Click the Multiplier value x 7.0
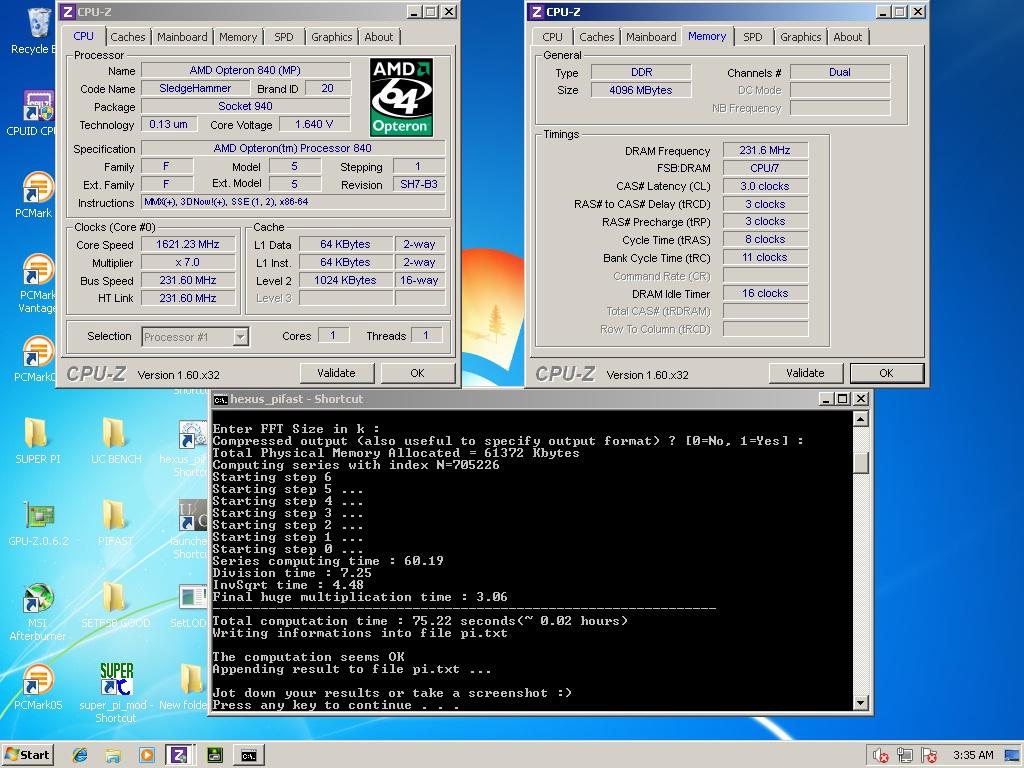This screenshot has width=1024, height=768. (188, 262)
